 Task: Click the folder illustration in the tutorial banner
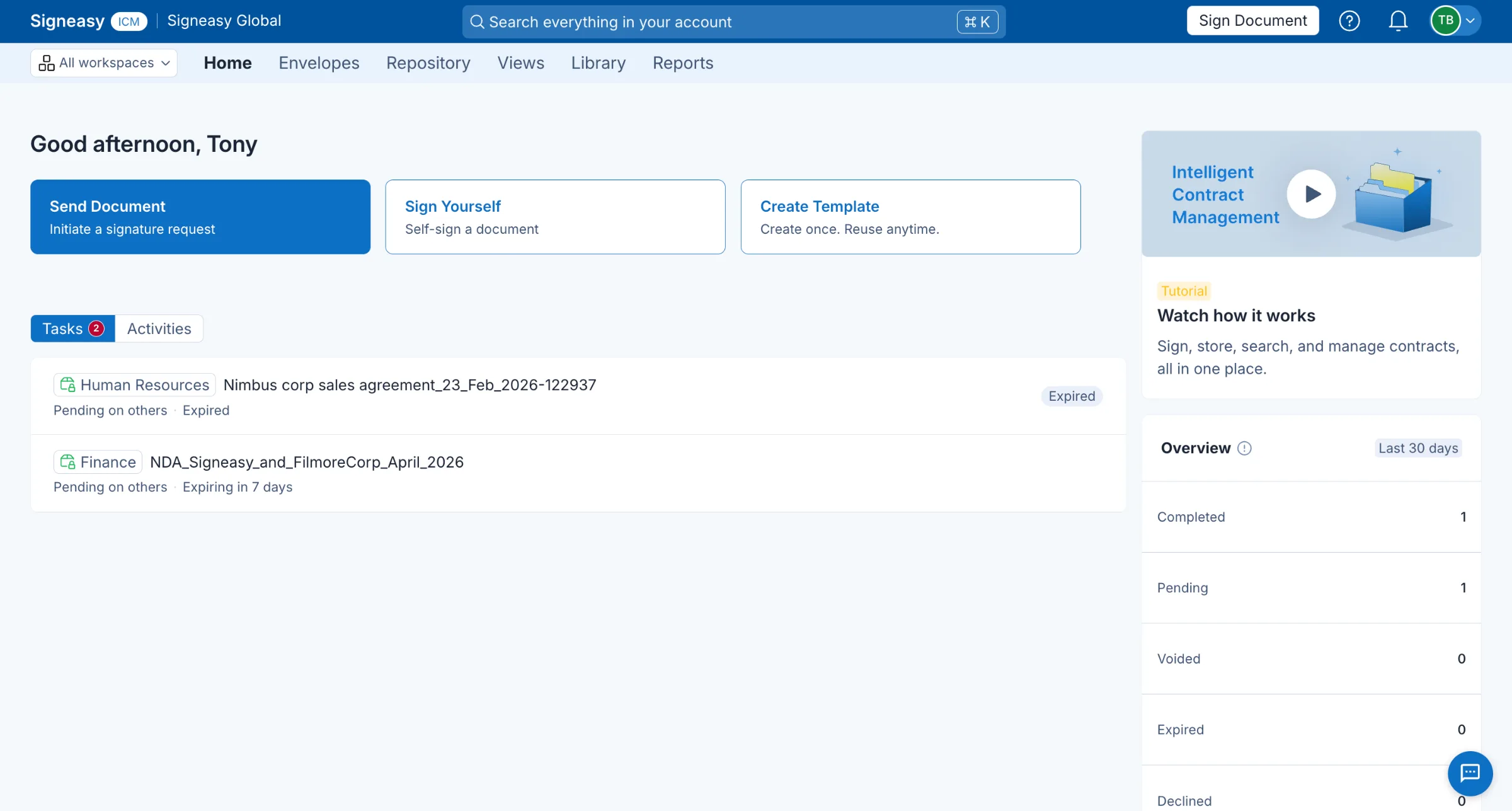point(1393,198)
